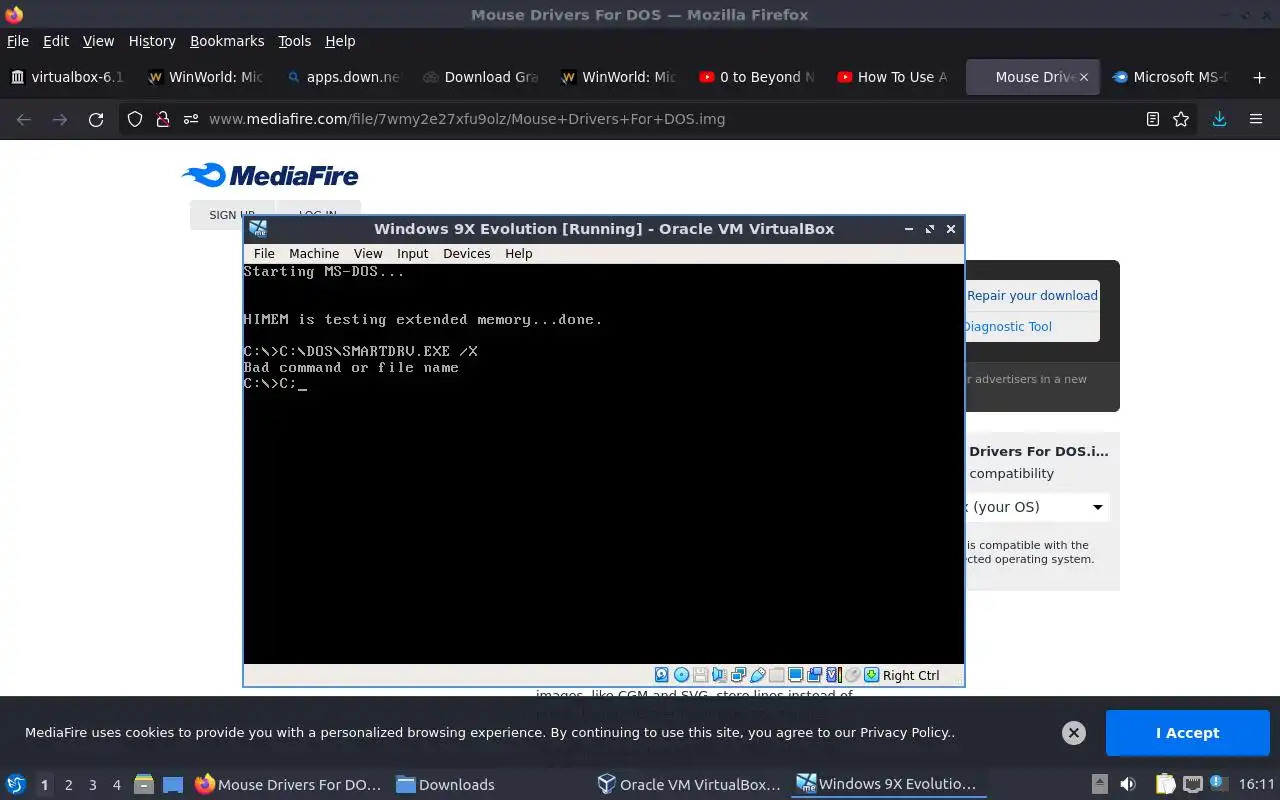
Task: Open VirtualBox Devices menu
Action: point(466,253)
